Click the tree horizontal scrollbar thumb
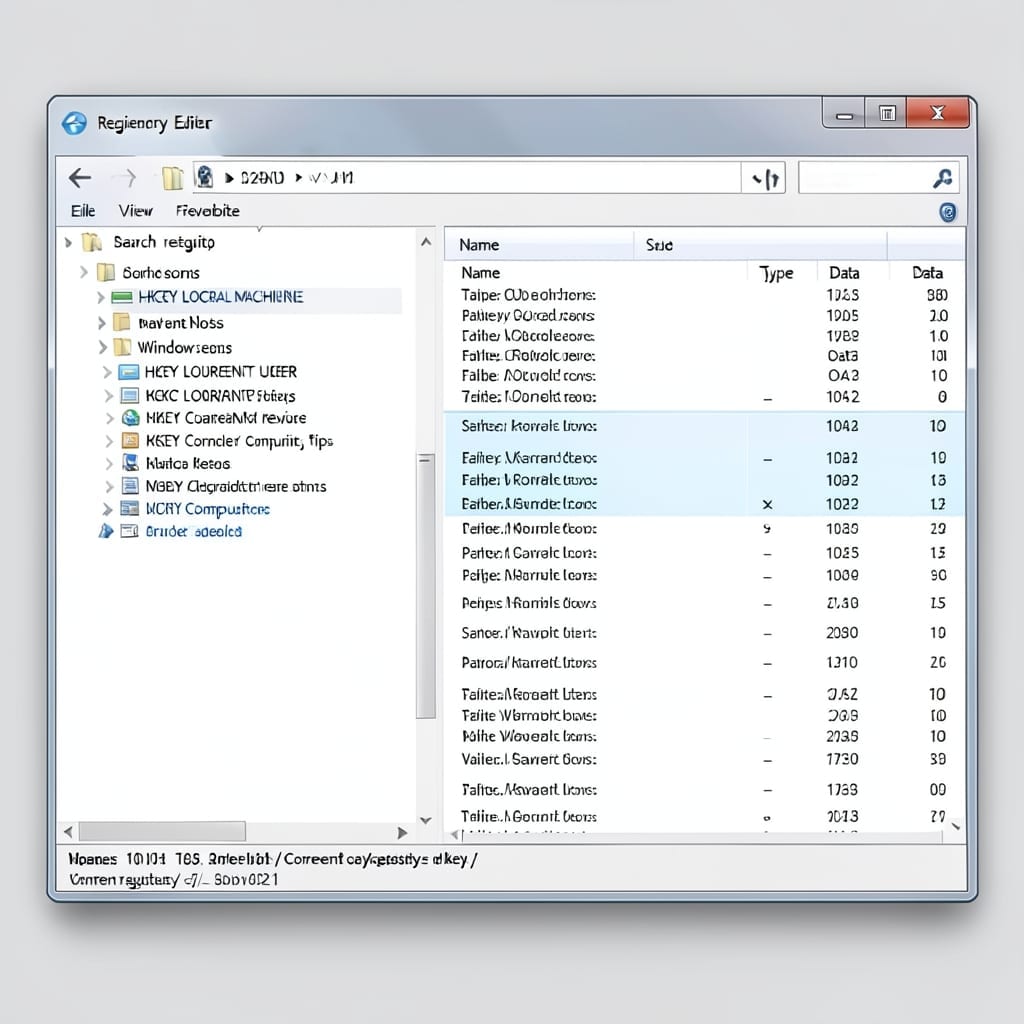 162,832
